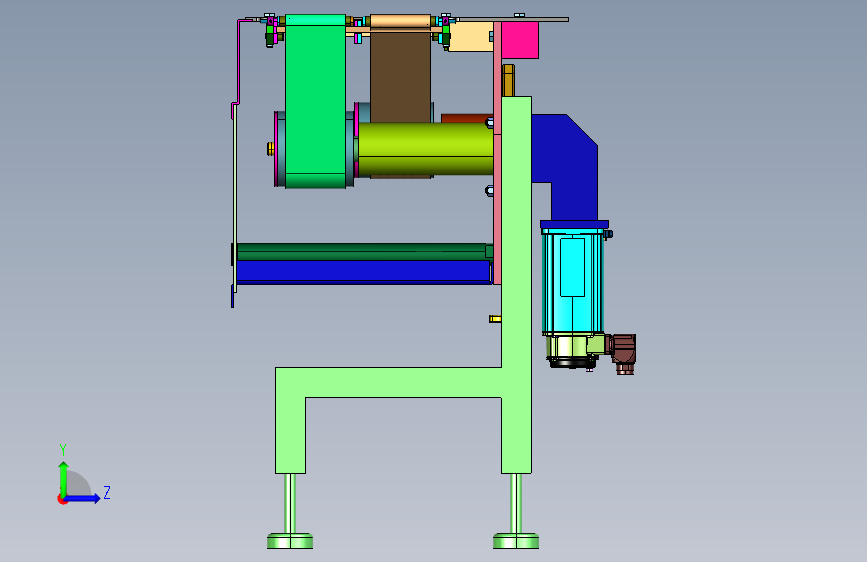Pick the brown angled motor connector
The width and height of the screenshot is (867, 562).
click(x=624, y=353)
